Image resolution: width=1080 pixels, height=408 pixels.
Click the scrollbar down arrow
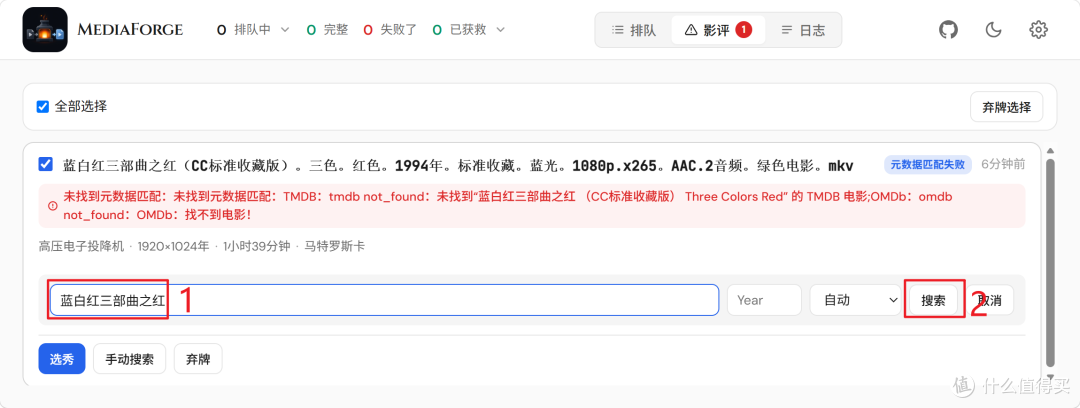pos(1050,376)
